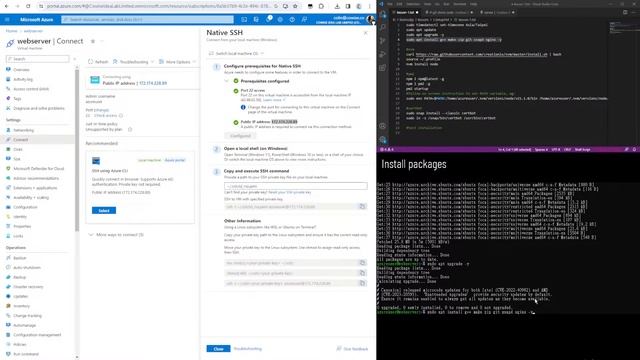Open VS Code Run and Debug view
The image size is (640, 360).
coord(383,54)
